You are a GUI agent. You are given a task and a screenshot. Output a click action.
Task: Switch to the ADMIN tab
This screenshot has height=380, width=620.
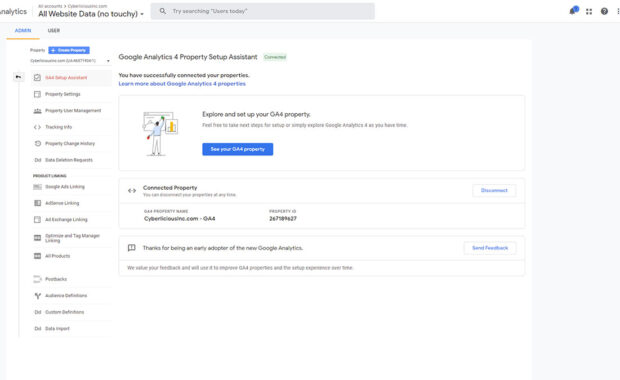pyautogui.click(x=23, y=30)
